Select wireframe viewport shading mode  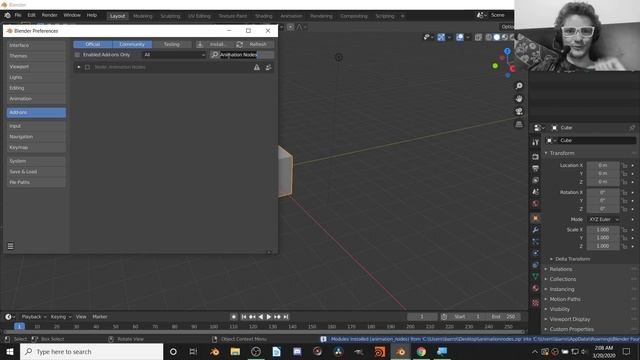pos(489,37)
